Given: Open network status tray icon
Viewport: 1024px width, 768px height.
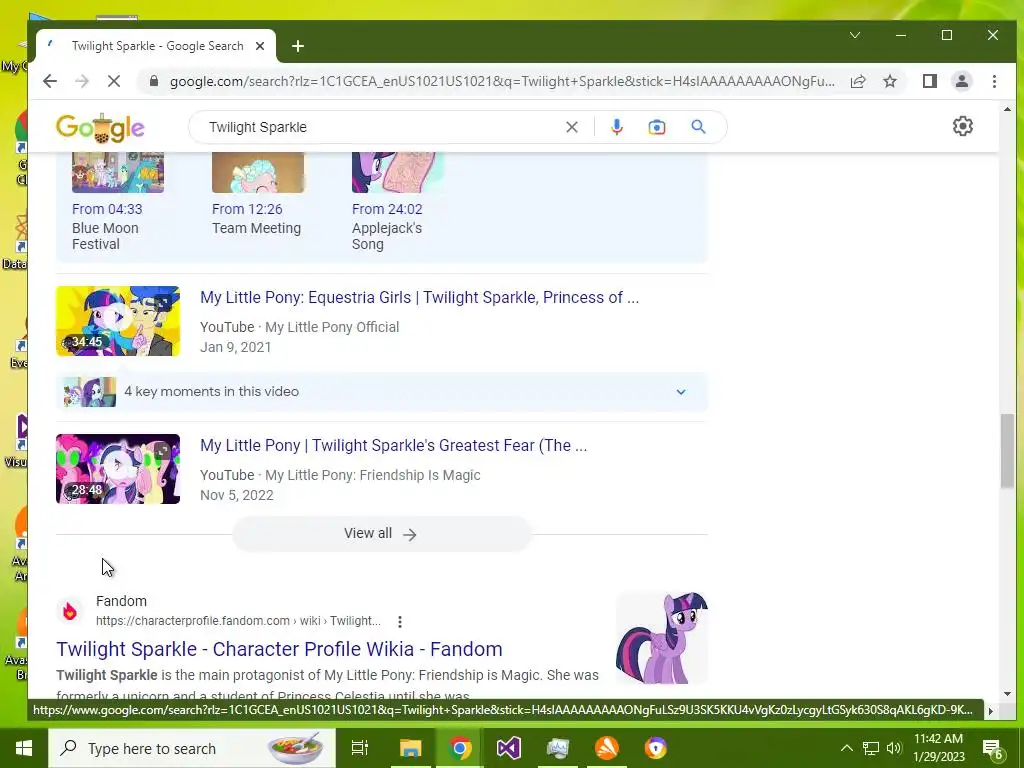Looking at the screenshot, I should [x=871, y=748].
